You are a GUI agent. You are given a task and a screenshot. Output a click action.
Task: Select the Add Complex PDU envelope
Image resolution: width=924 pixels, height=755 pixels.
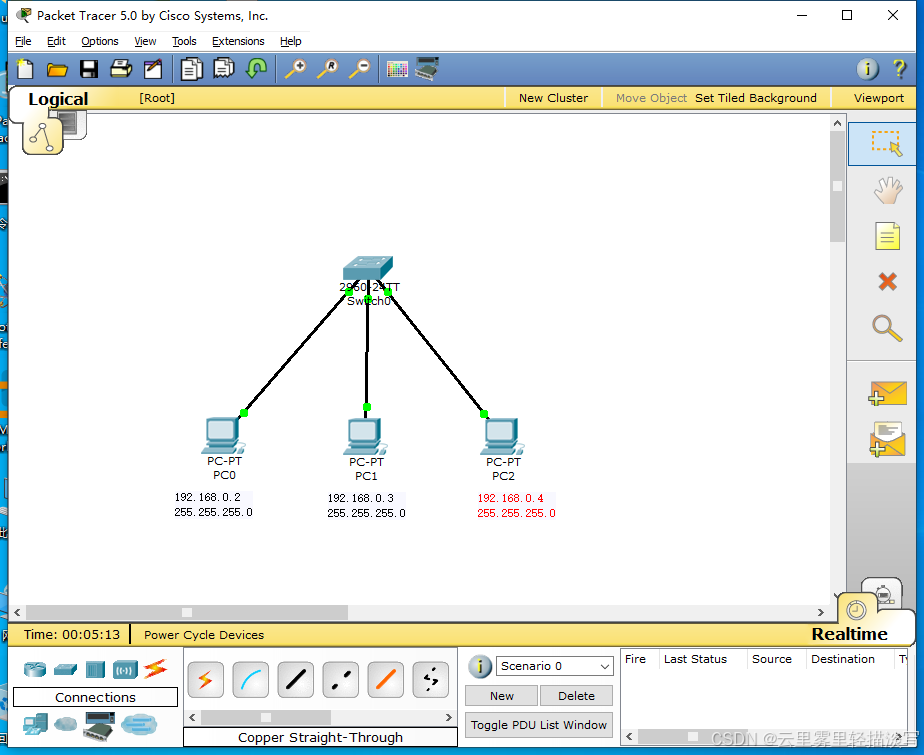pos(887,439)
